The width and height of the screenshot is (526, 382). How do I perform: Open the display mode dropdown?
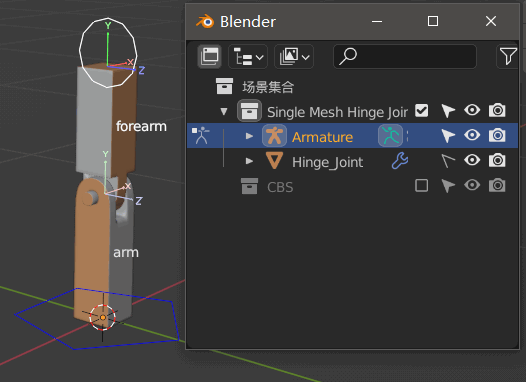(x=248, y=56)
